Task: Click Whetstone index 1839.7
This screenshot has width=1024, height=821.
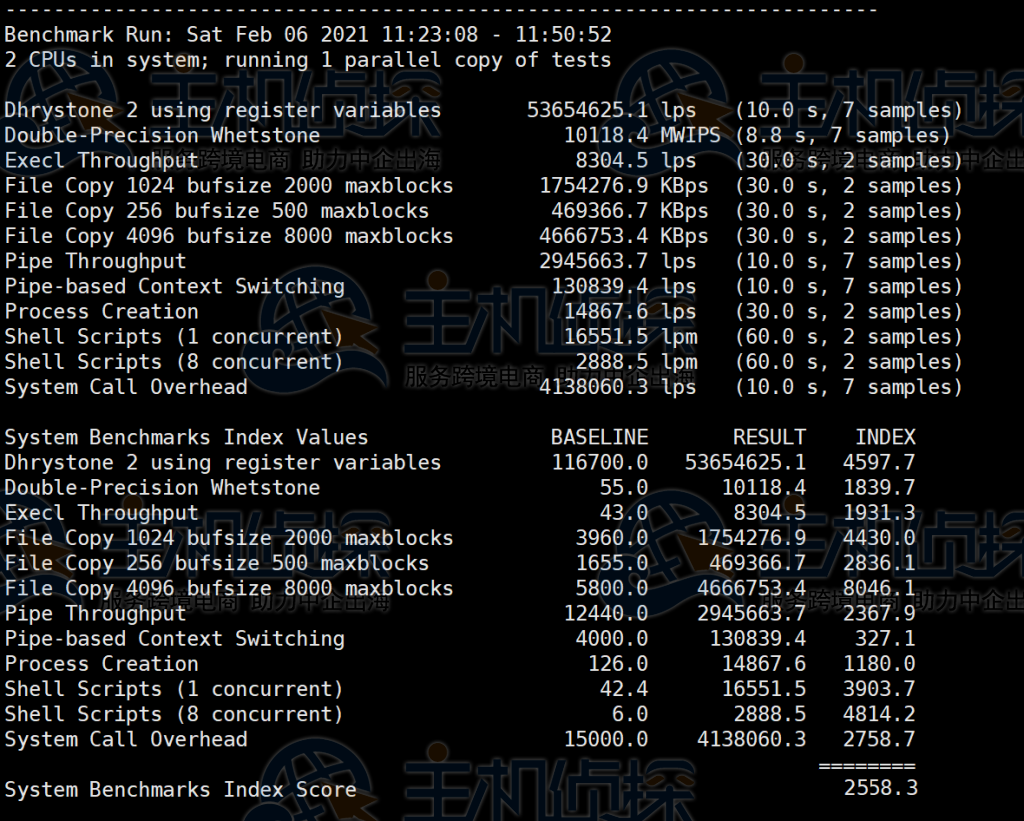Action: pos(879,488)
